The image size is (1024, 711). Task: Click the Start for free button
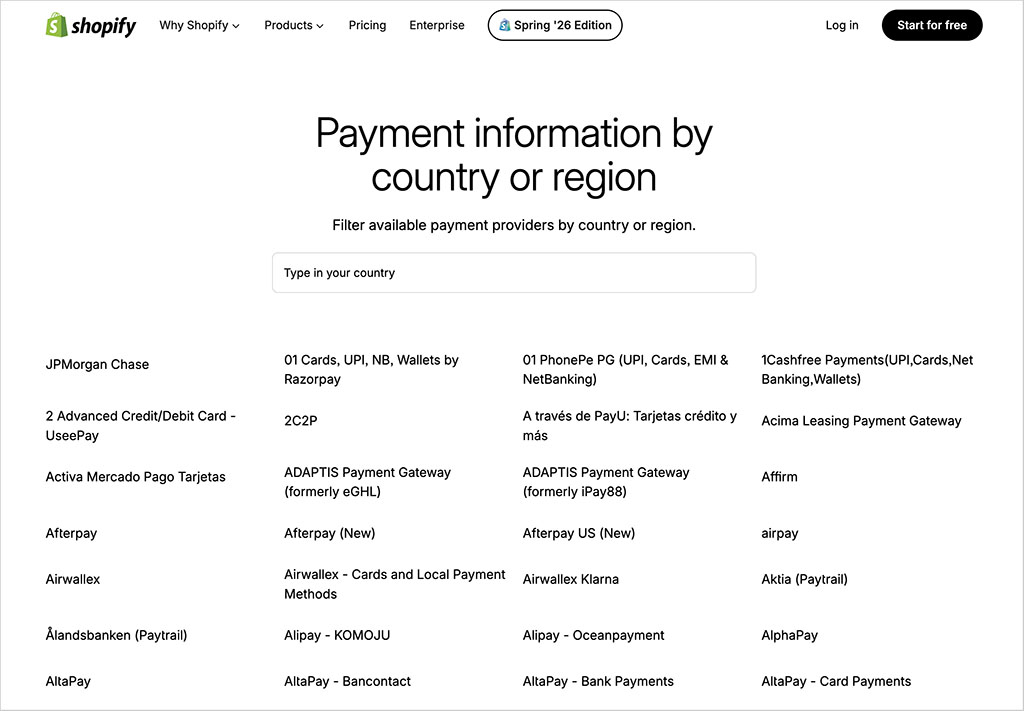pos(932,25)
